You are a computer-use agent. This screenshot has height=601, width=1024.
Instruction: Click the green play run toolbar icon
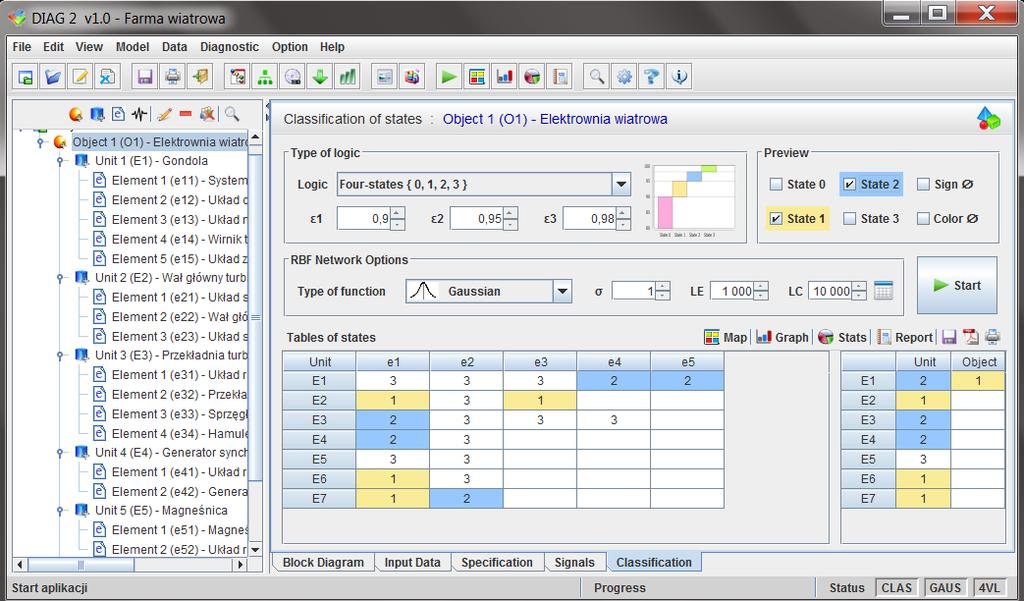pyautogui.click(x=449, y=76)
